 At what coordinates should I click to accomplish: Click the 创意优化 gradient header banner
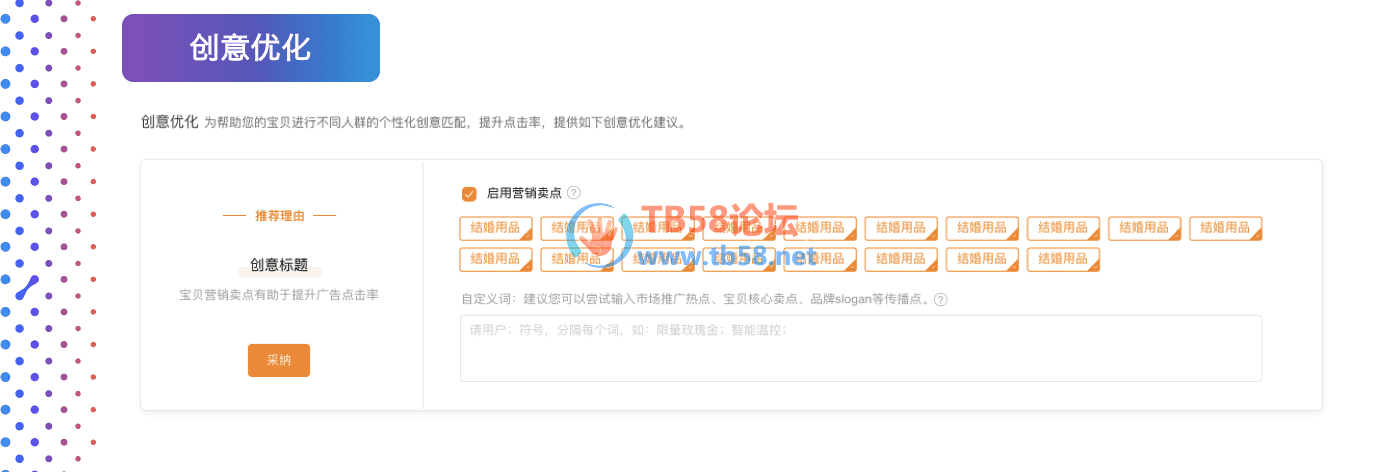(251, 48)
